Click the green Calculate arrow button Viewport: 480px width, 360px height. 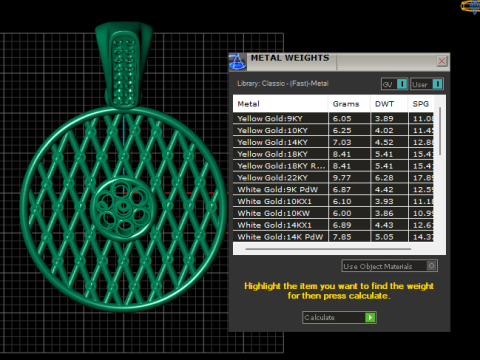(x=370, y=317)
